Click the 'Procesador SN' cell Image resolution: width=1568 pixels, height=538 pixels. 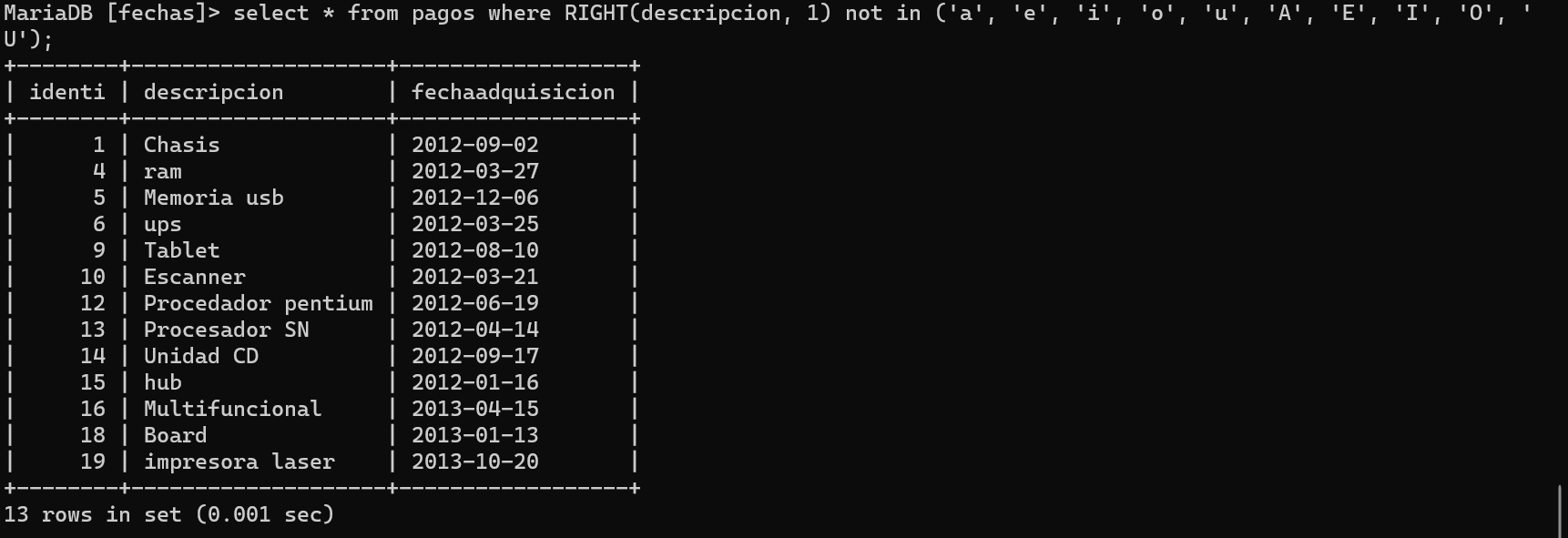(226, 330)
